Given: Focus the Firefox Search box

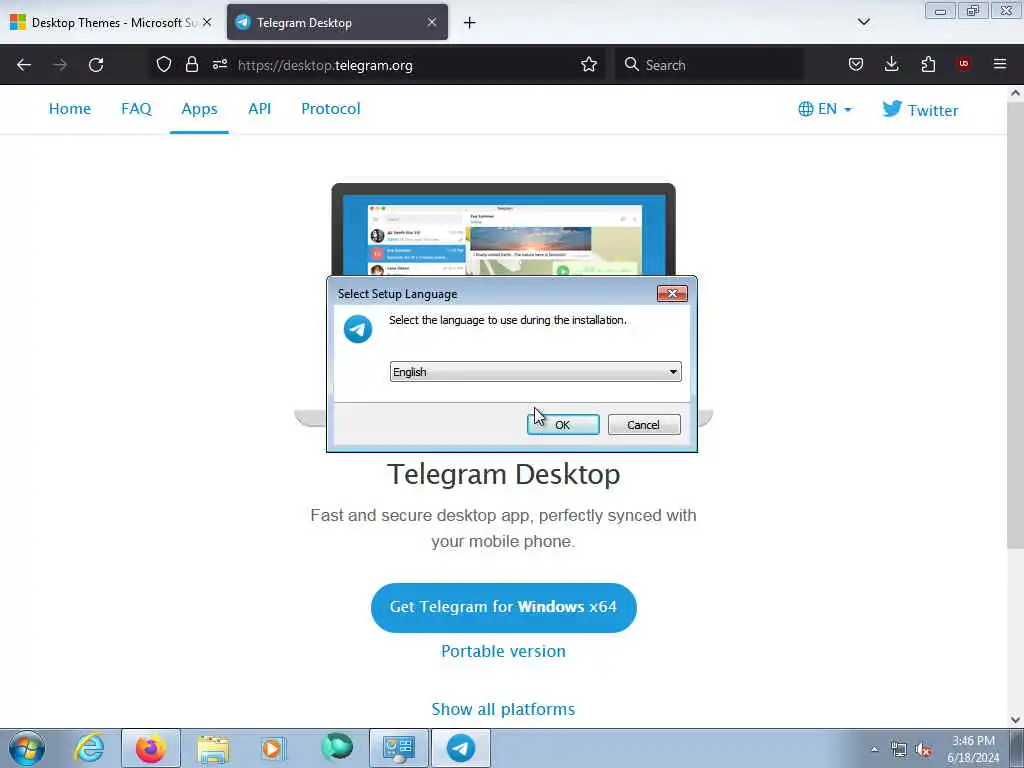Looking at the screenshot, I should (x=709, y=65).
